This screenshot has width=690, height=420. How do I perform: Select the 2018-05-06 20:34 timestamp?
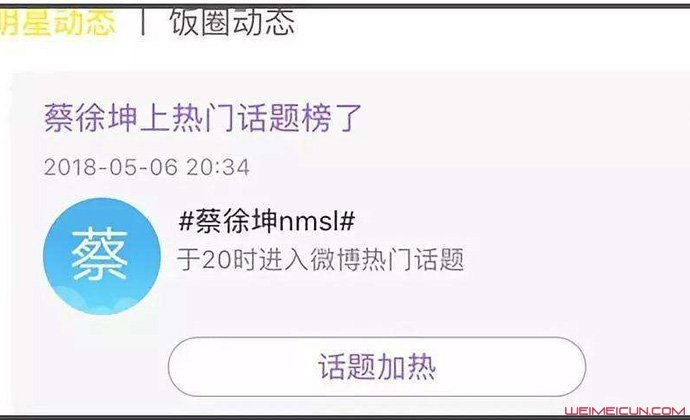pos(147,167)
